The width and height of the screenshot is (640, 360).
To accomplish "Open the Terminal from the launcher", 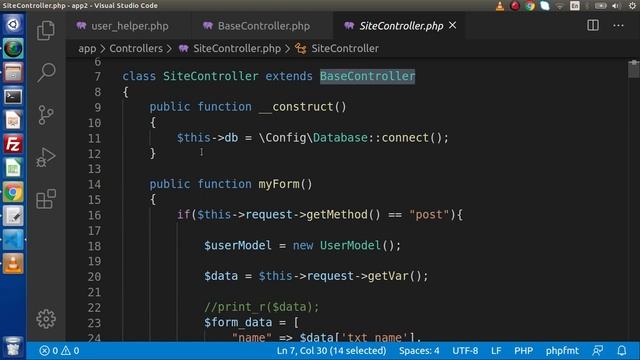I will point(13,96).
